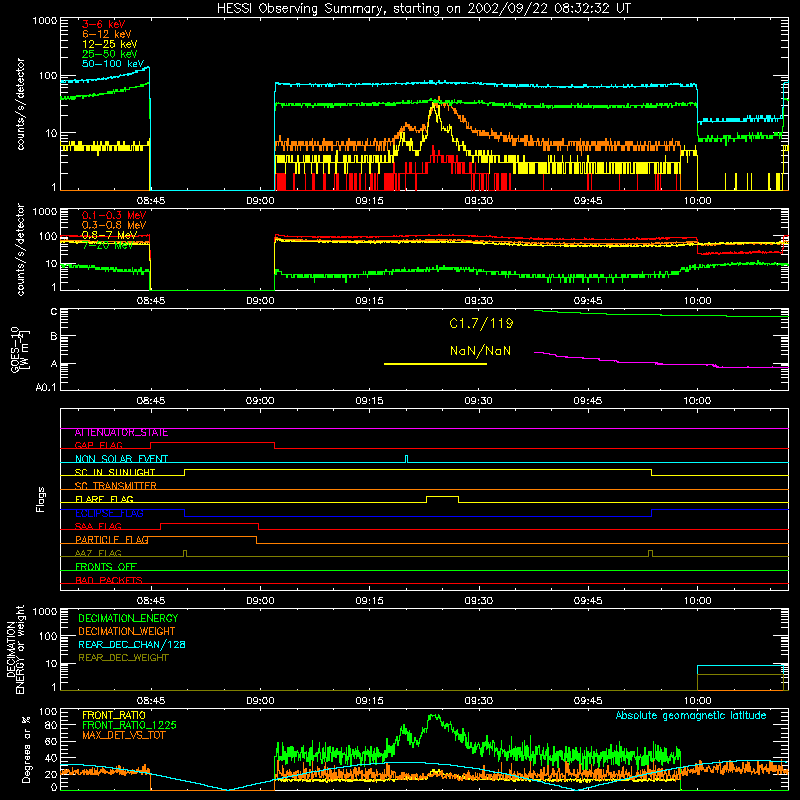Click the "FRONT_RATIO" yellow legend label
The height and width of the screenshot is (800, 800).
(x=114, y=715)
